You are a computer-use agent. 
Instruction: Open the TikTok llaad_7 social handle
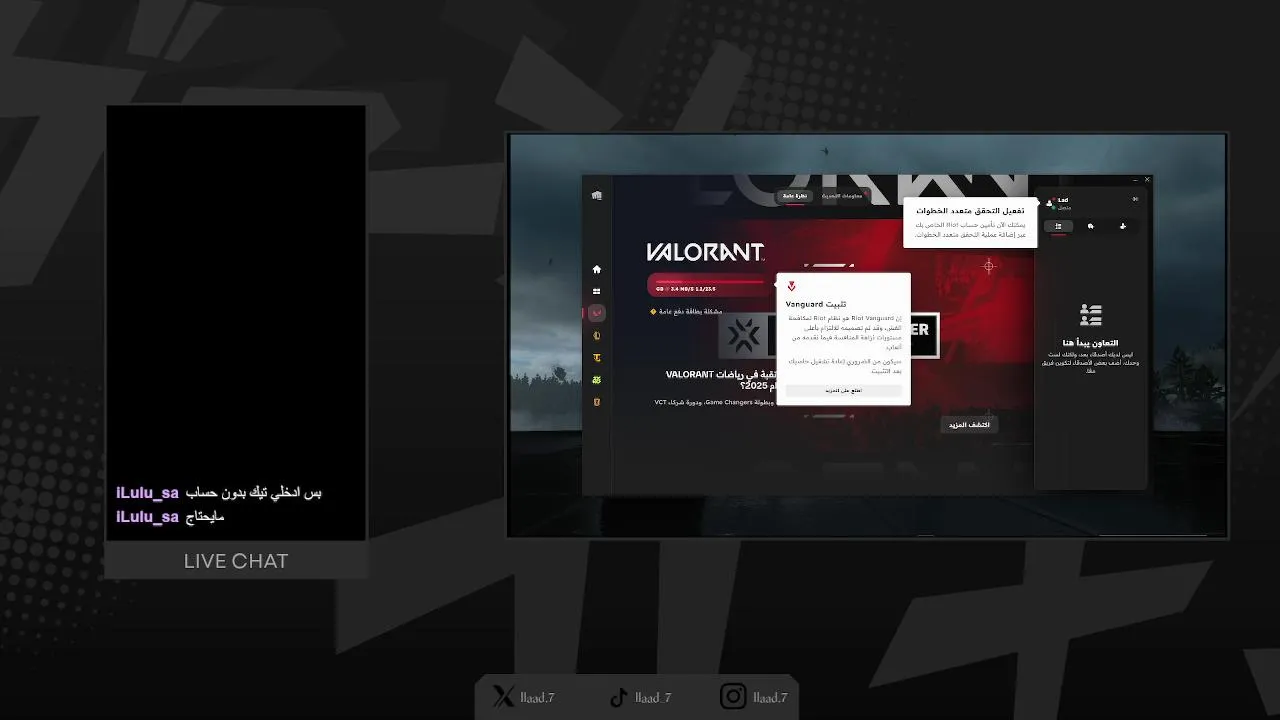[x=640, y=697]
